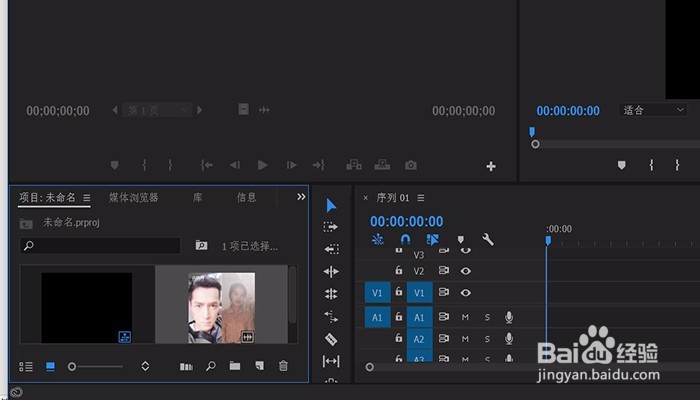Image resolution: width=700 pixels, height=400 pixels.
Task: Select A1 source patch button
Action: 377,317
